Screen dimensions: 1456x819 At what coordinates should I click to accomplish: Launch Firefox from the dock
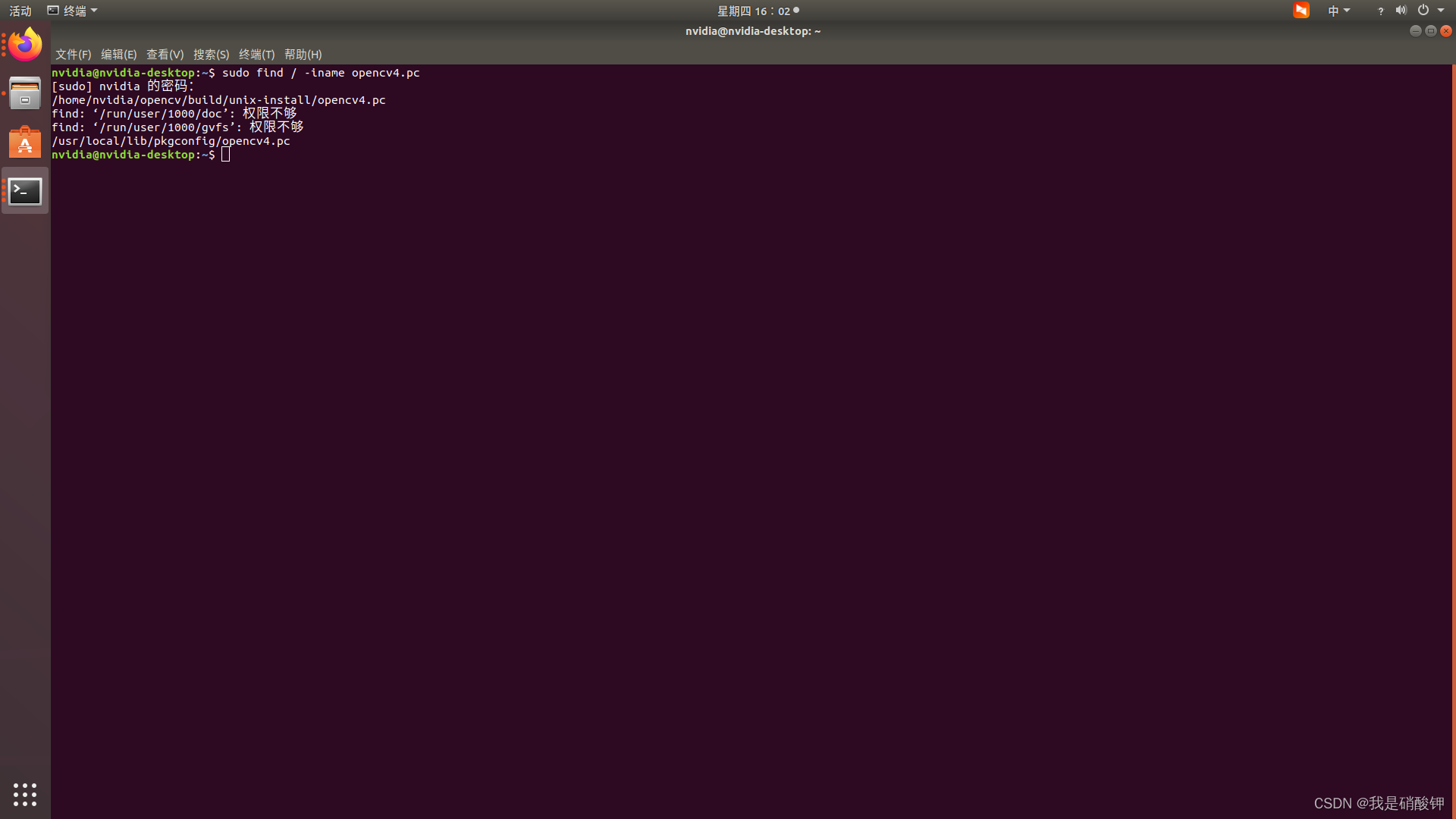(x=24, y=43)
